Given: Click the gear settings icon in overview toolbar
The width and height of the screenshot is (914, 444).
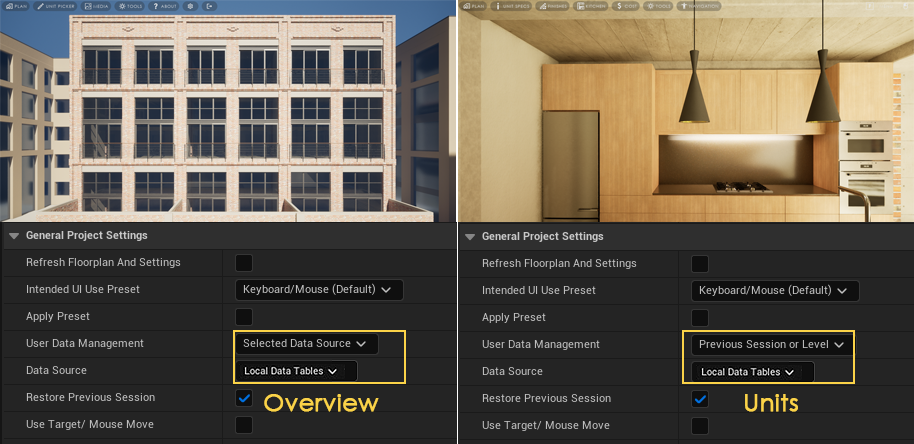Looking at the screenshot, I should [190, 6].
